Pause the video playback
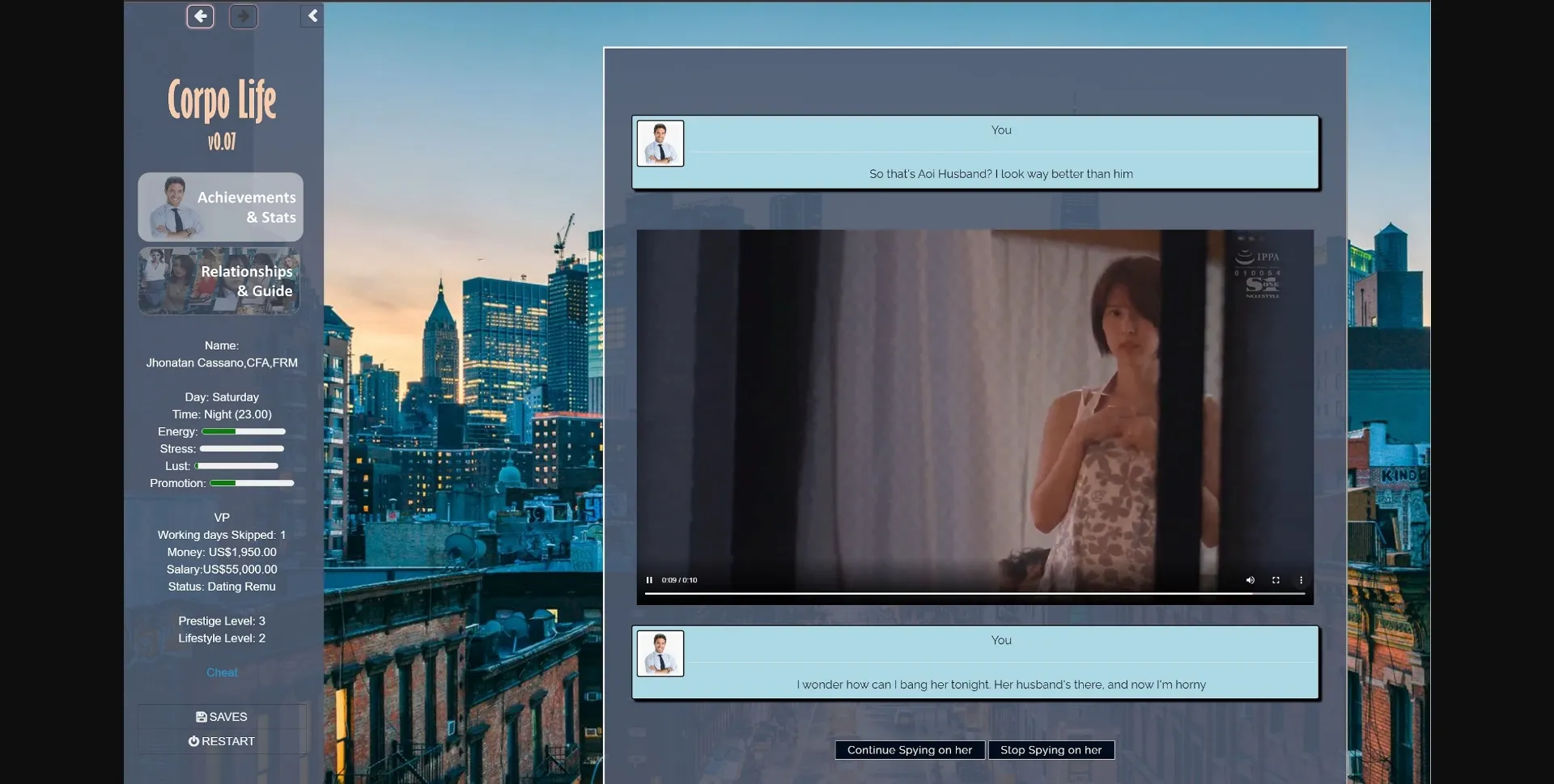 point(649,580)
